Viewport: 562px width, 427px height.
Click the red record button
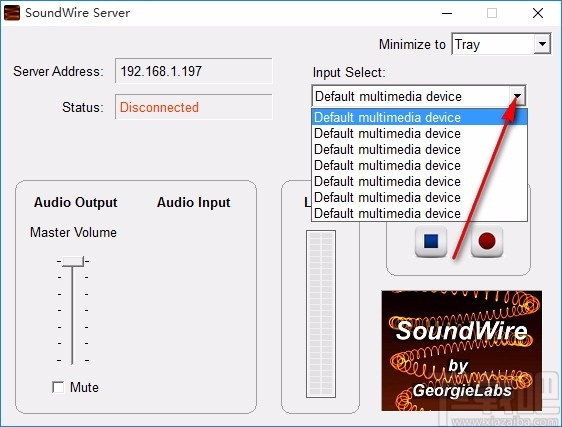tap(487, 241)
